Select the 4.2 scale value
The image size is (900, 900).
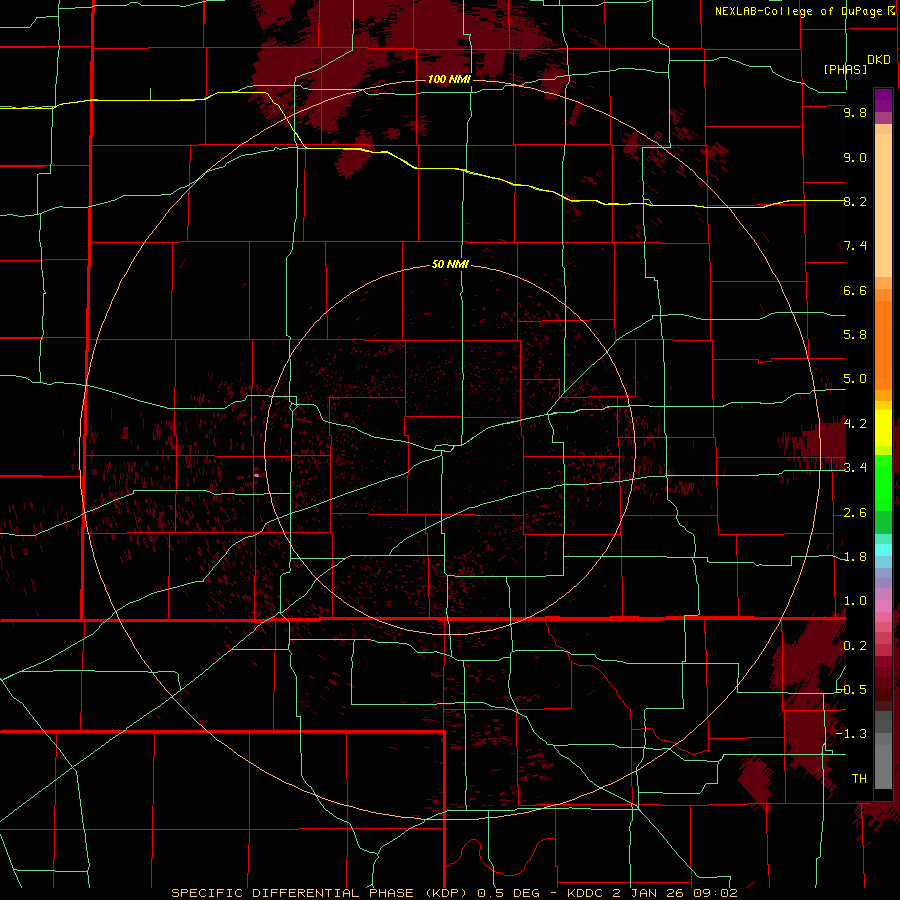[855, 424]
